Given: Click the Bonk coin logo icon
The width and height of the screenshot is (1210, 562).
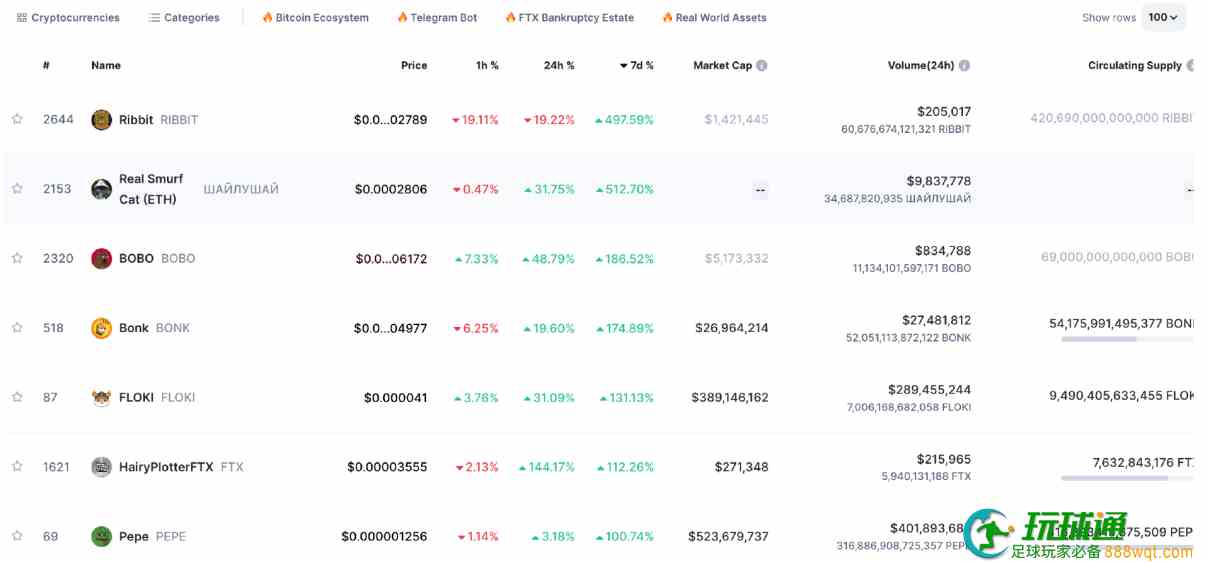Looking at the screenshot, I should pyautogui.click(x=101, y=328).
